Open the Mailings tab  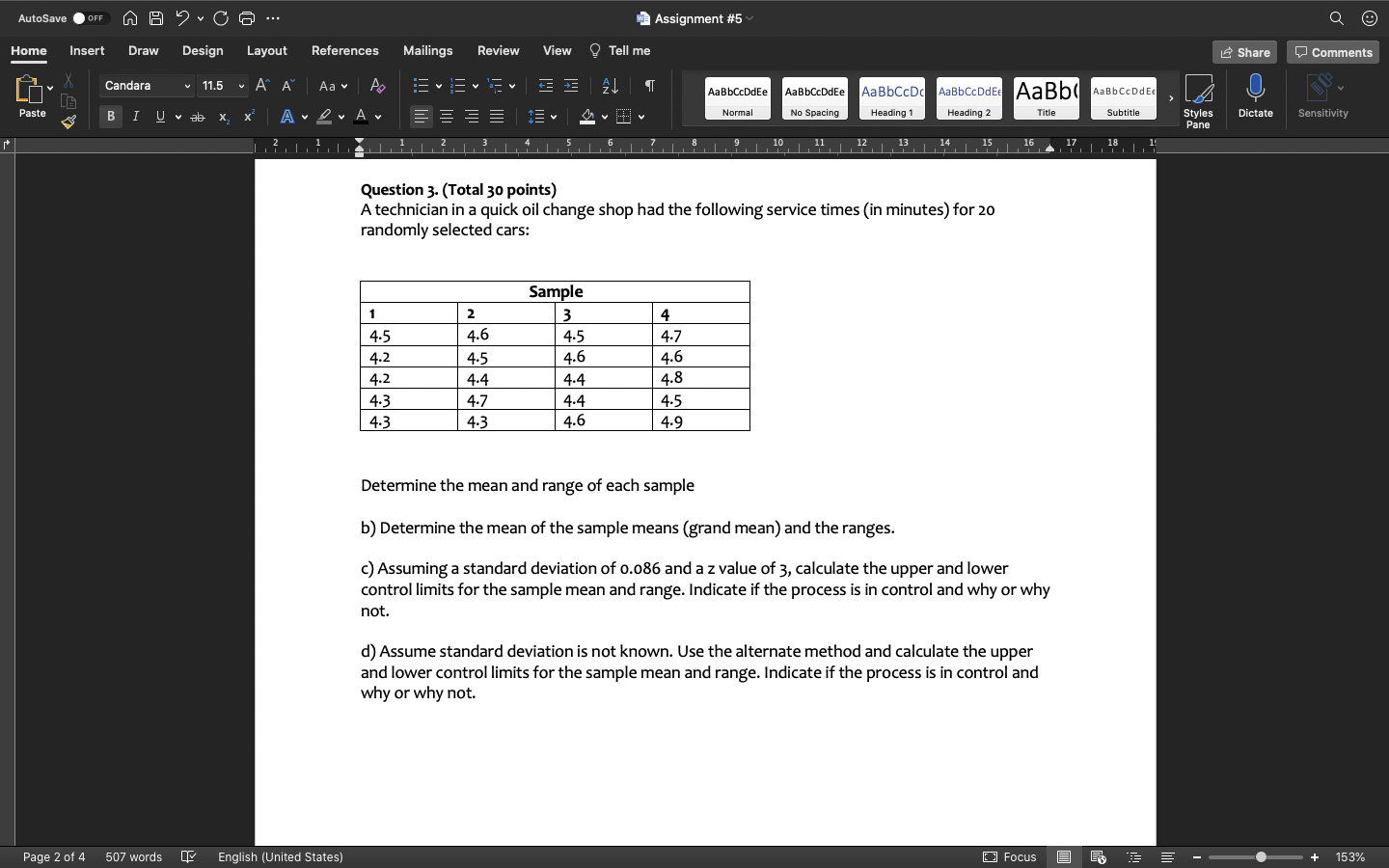[x=428, y=50]
